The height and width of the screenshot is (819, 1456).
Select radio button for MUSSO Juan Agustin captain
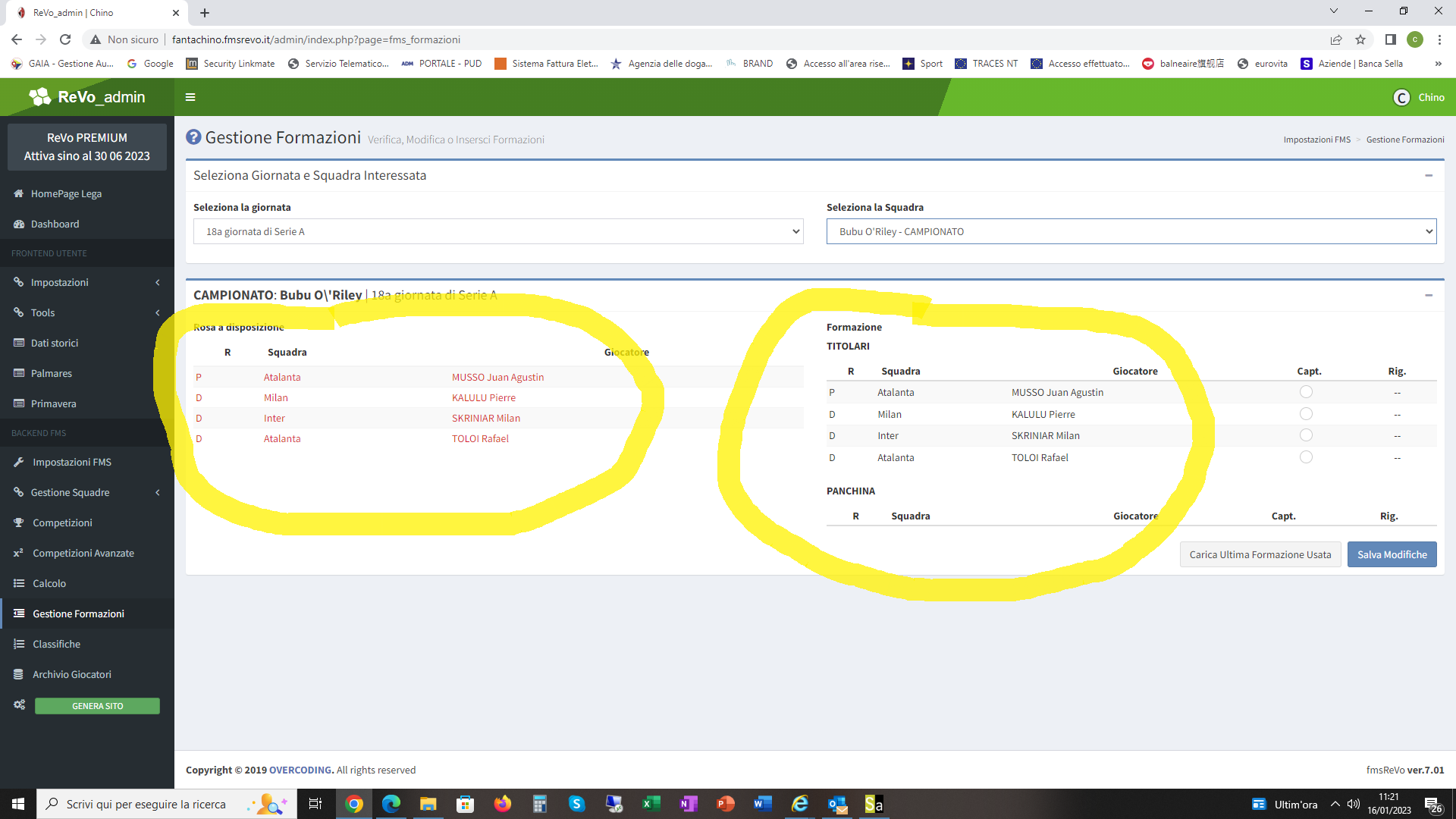click(1306, 392)
